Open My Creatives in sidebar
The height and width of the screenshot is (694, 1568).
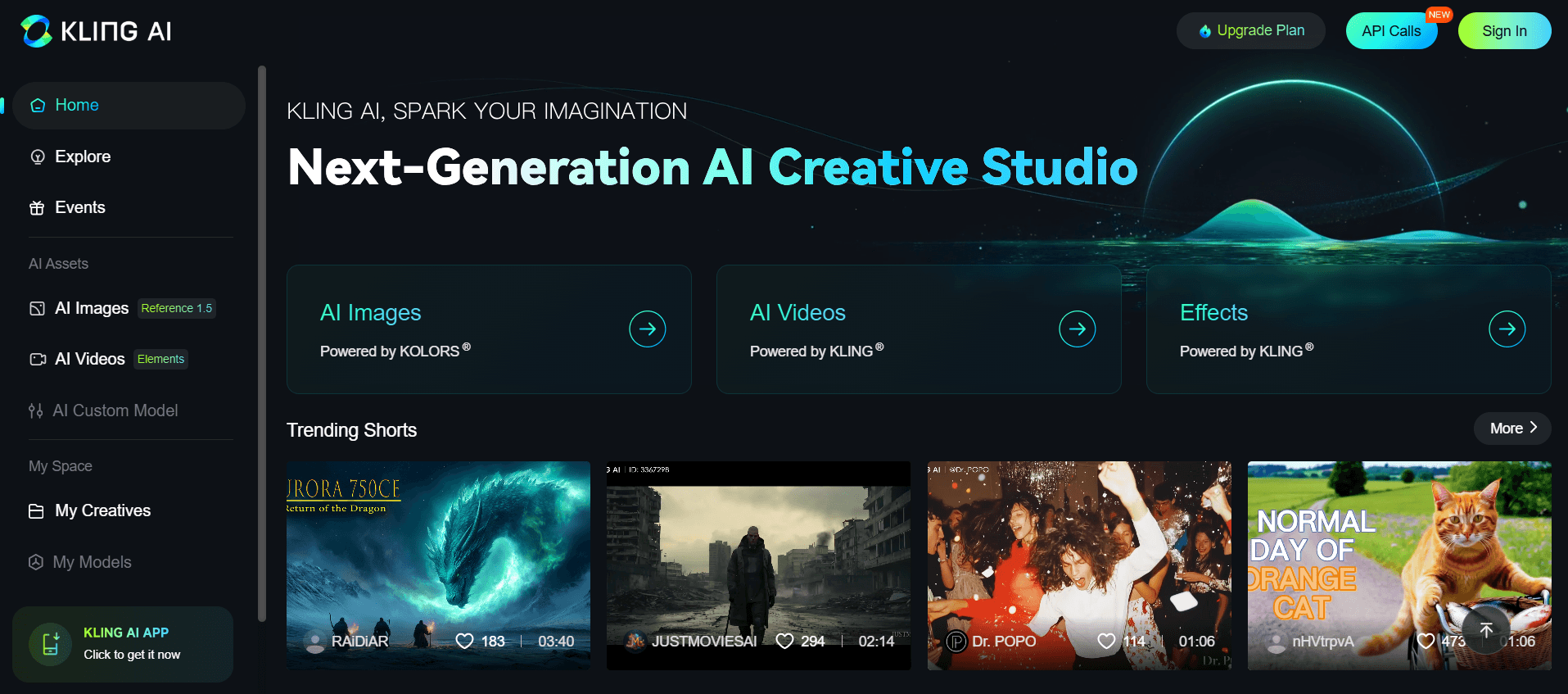pos(102,510)
